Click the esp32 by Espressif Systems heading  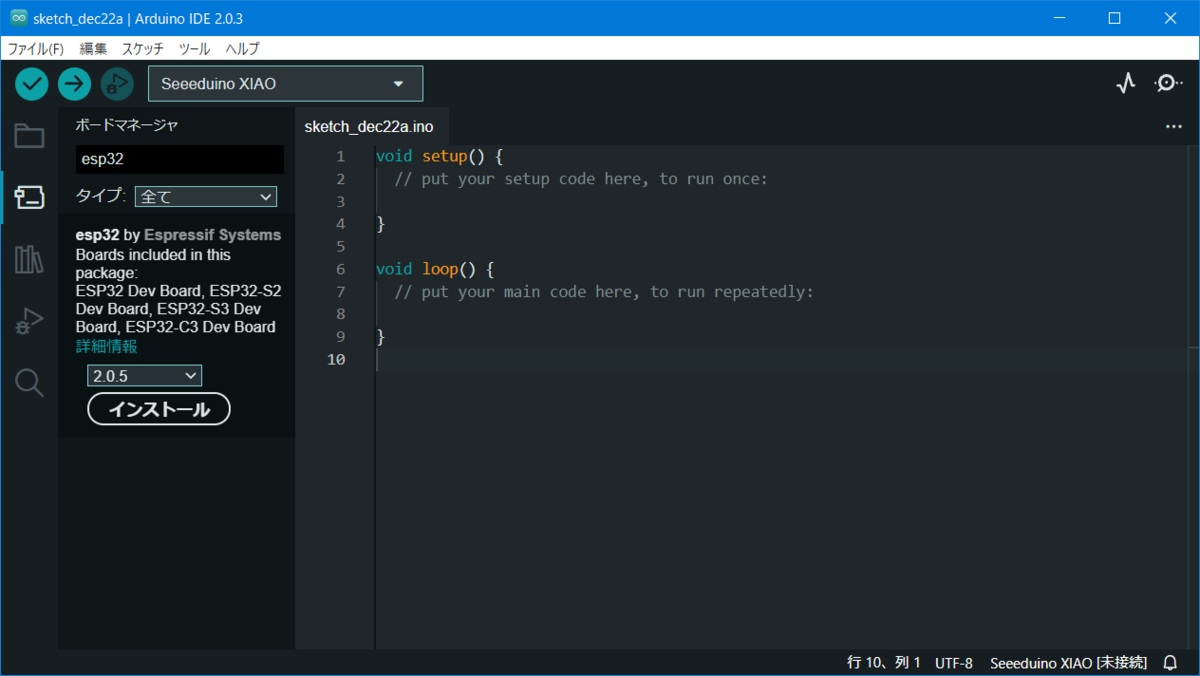tap(178, 235)
